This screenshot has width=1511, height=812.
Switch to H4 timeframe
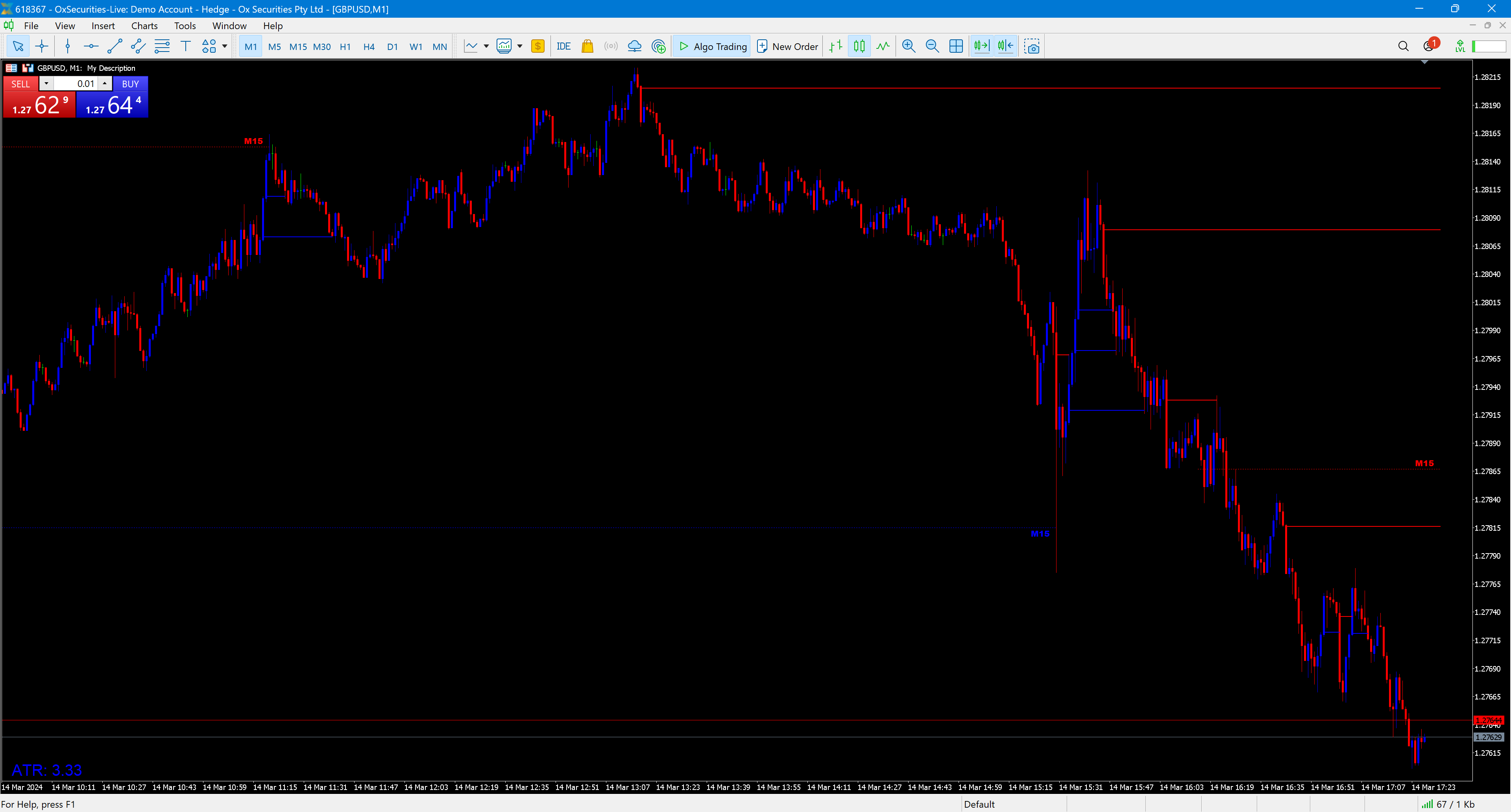(368, 46)
